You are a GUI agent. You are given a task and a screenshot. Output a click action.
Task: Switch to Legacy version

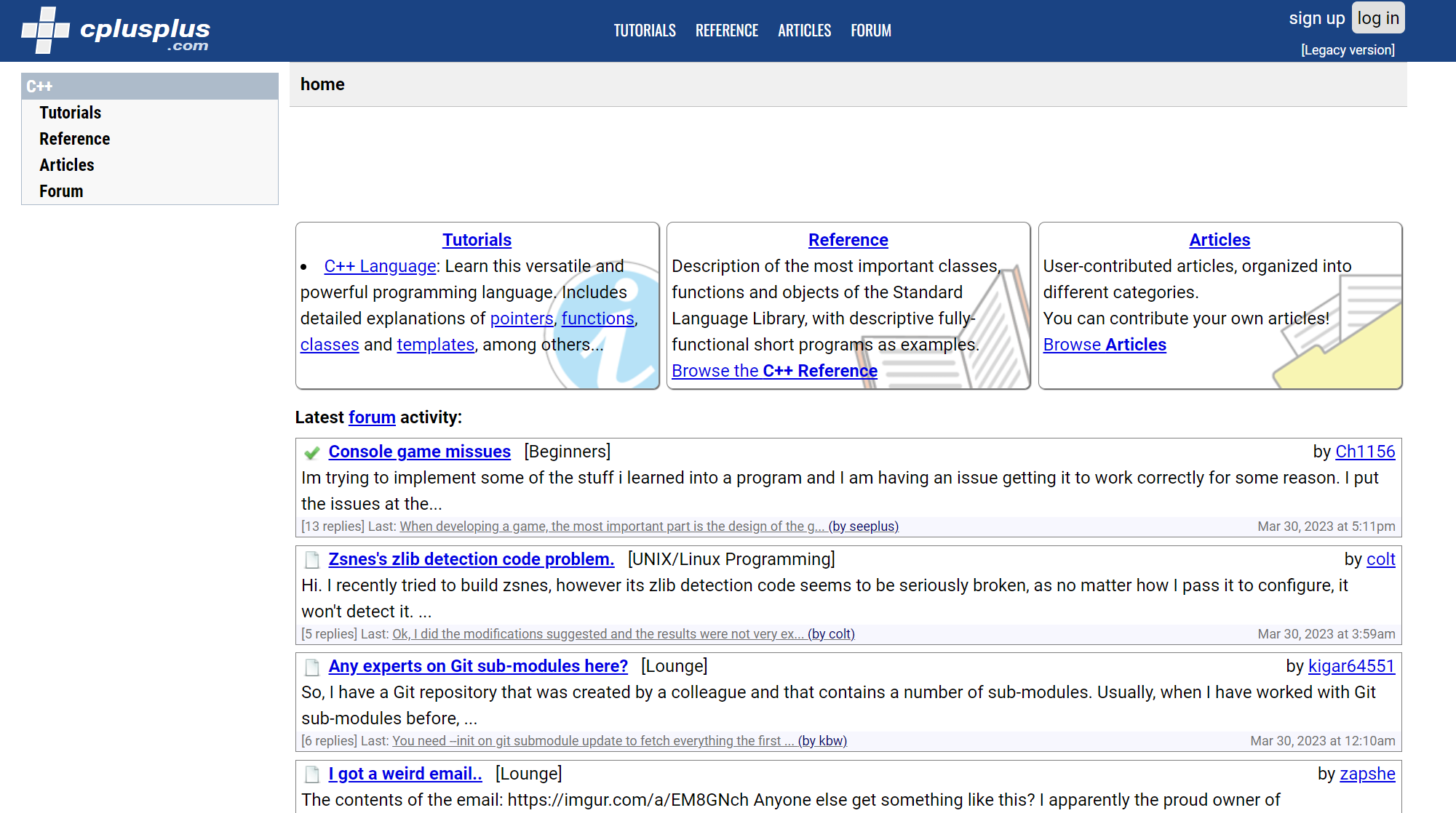[x=1348, y=50]
